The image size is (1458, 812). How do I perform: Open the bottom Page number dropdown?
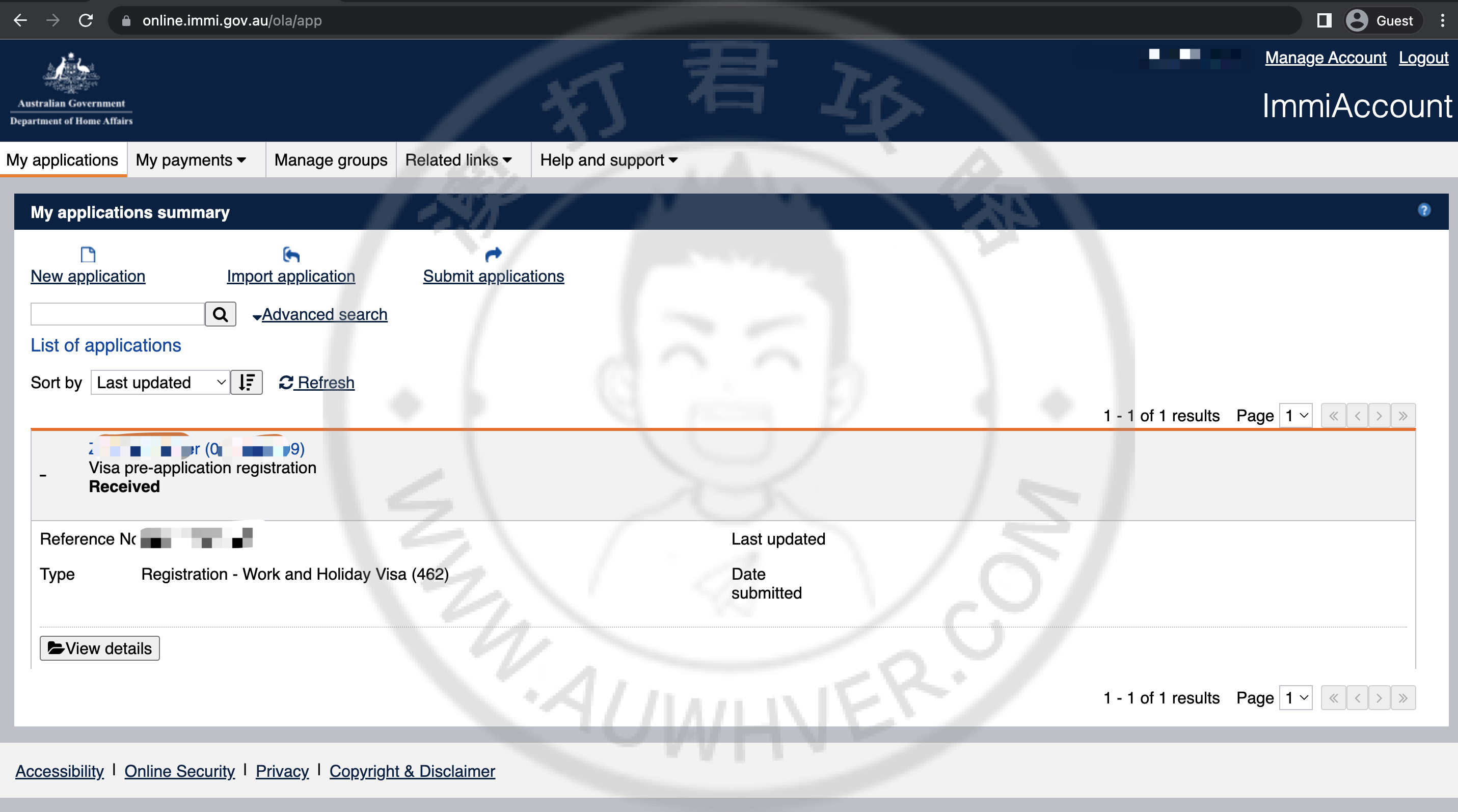tap(1296, 698)
